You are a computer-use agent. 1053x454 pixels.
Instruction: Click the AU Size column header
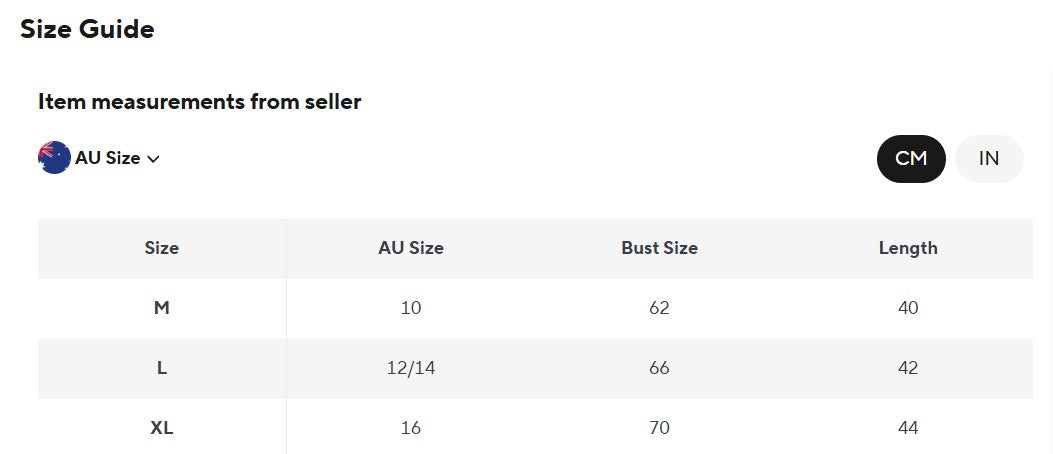pyautogui.click(x=411, y=248)
